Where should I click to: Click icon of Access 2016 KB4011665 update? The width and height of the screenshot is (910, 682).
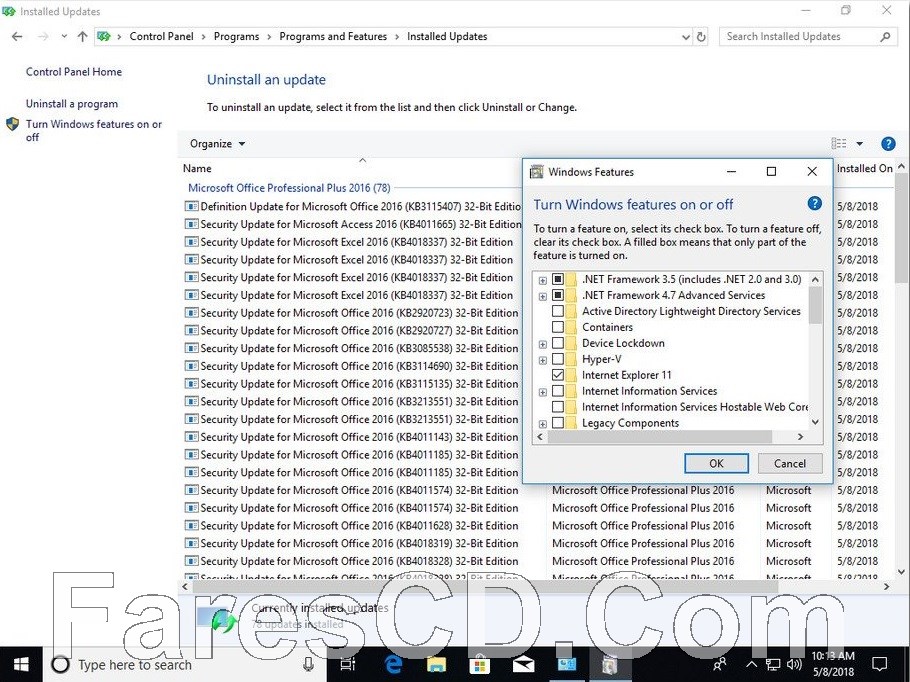[x=191, y=224]
